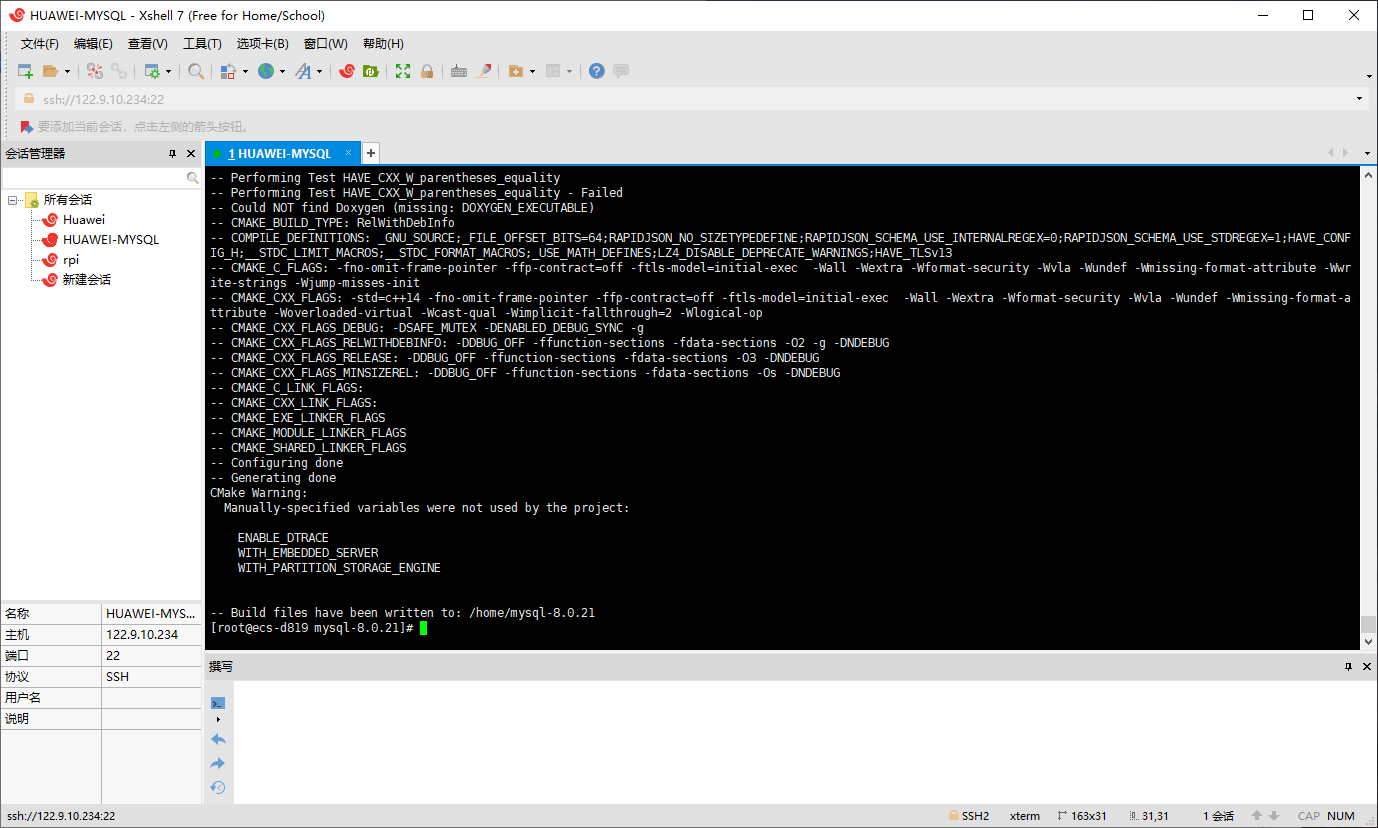The height and width of the screenshot is (828, 1378).
Task: Click the compose pane redo arrow
Action: [218, 764]
